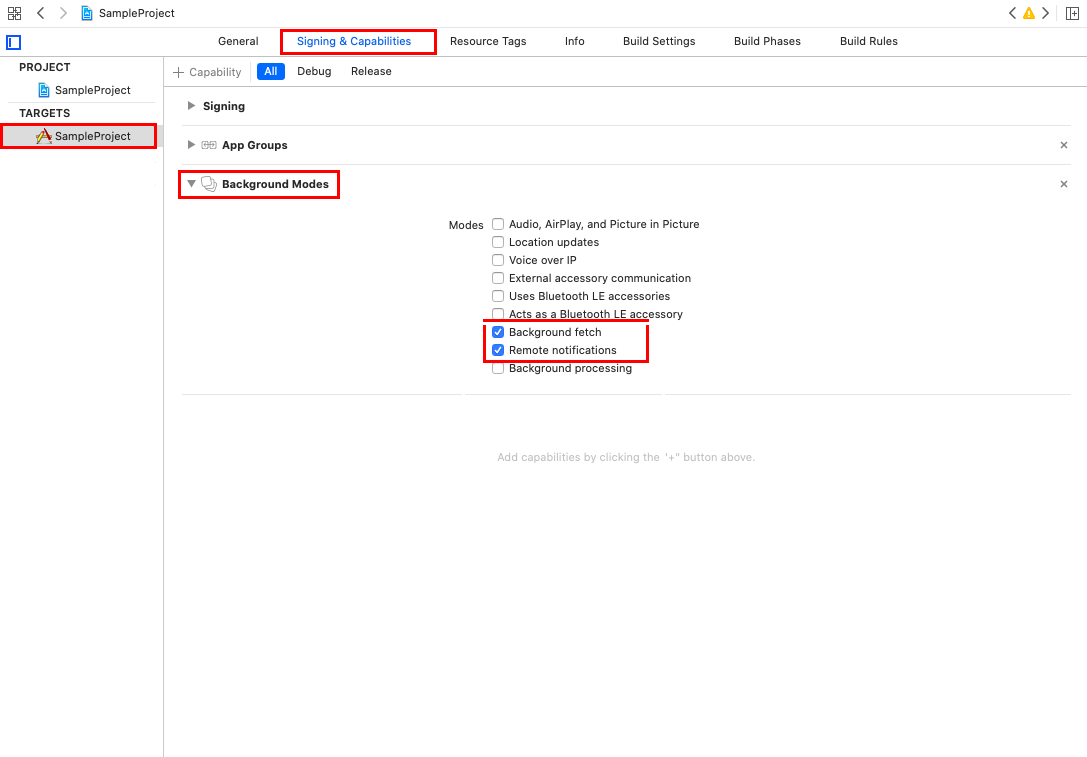Enable Uses Bluetooth LE accessories

[498, 296]
